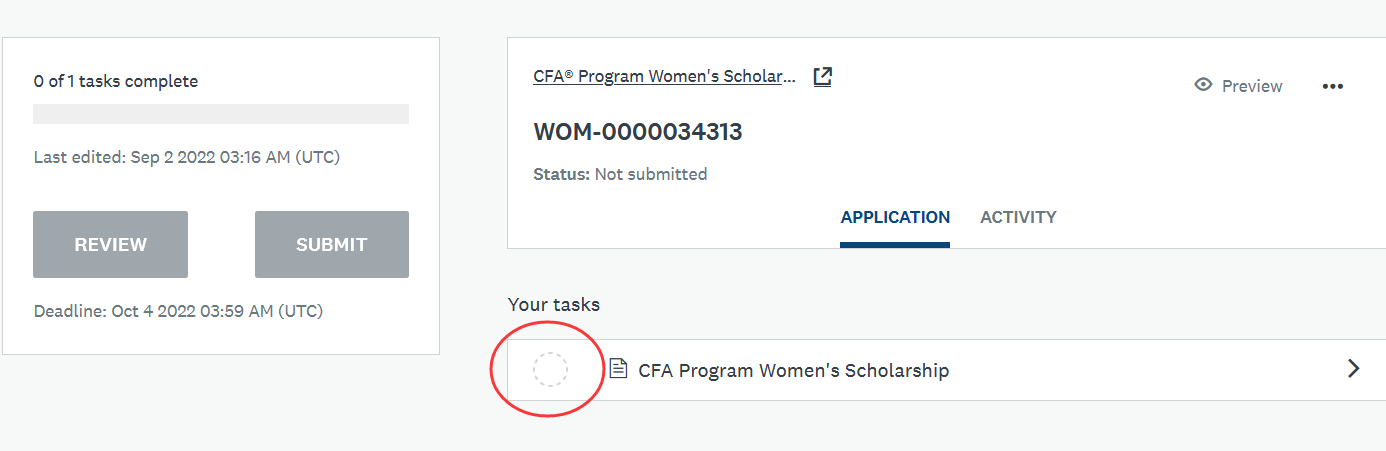Viewport: 1386px width, 451px height.
Task: Open the three-dot more options menu
Action: (1332, 86)
